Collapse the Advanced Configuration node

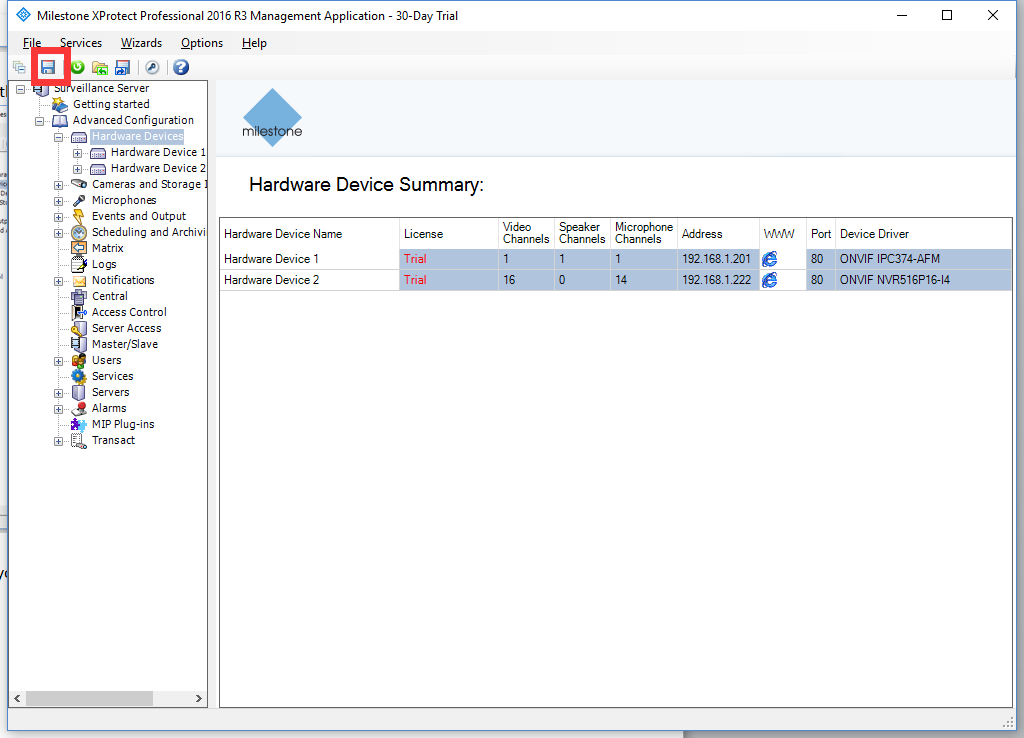tap(40, 121)
